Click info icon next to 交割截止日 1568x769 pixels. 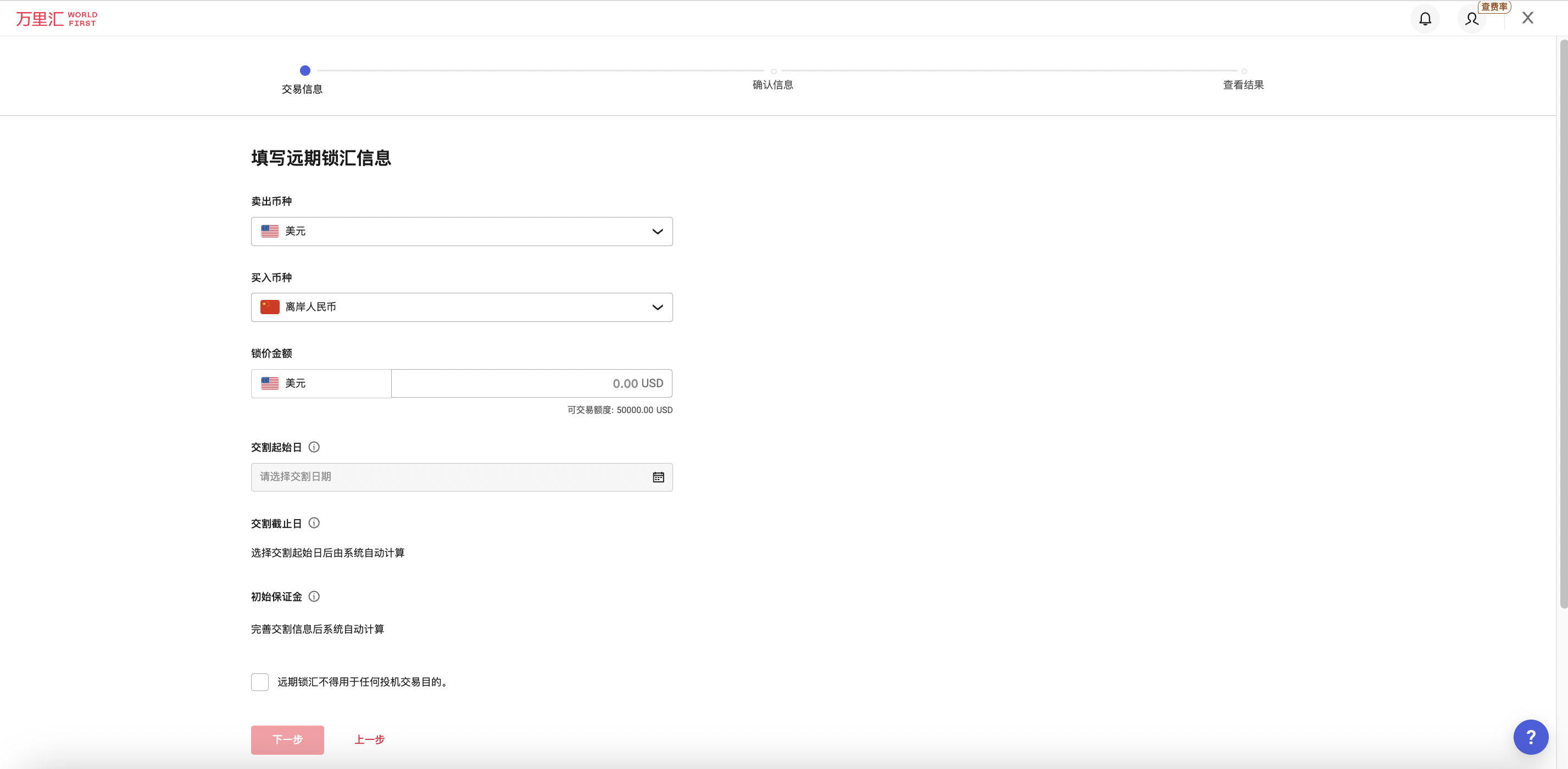(314, 523)
